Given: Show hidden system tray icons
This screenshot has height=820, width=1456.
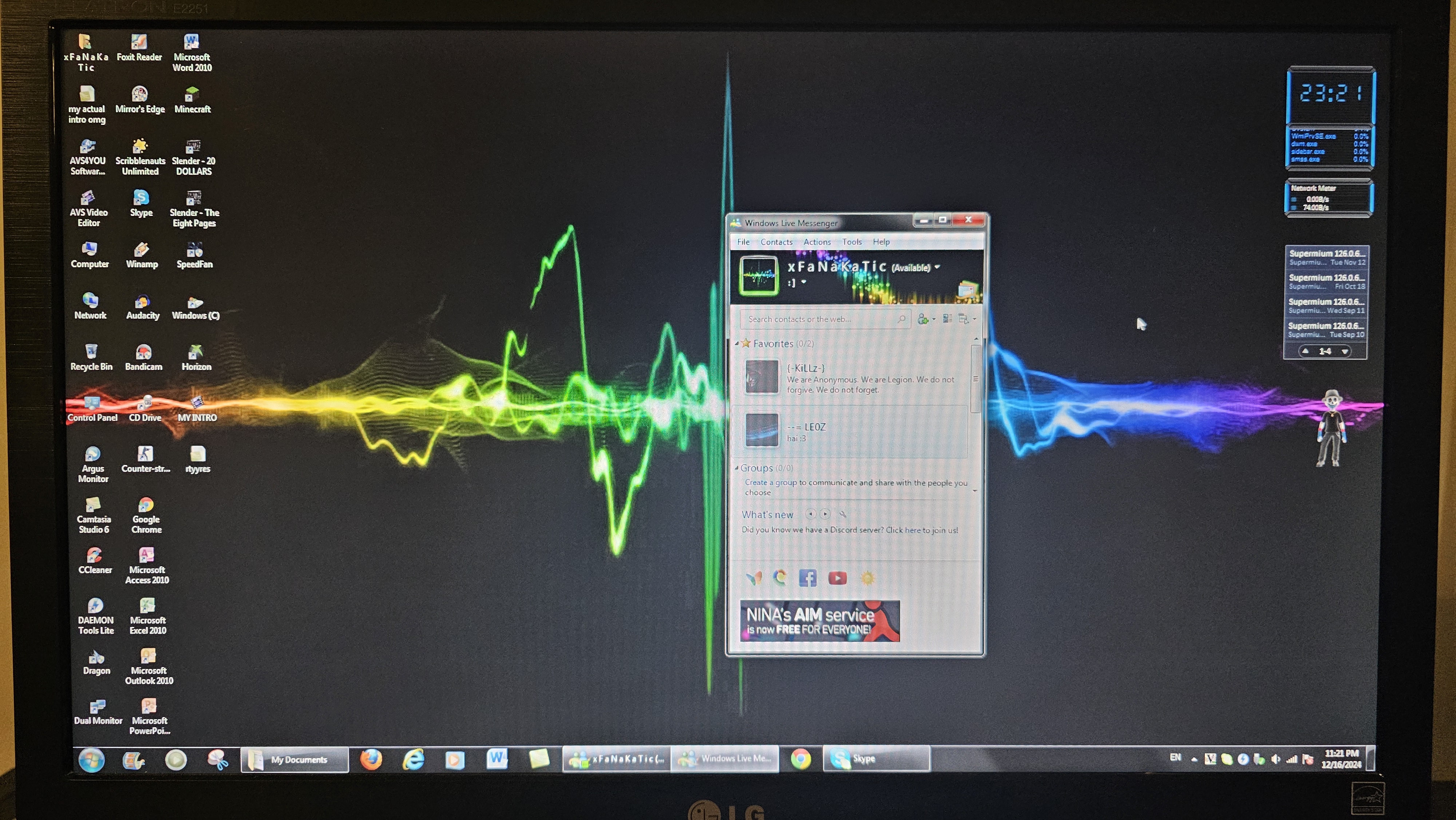Looking at the screenshot, I should [1194, 760].
